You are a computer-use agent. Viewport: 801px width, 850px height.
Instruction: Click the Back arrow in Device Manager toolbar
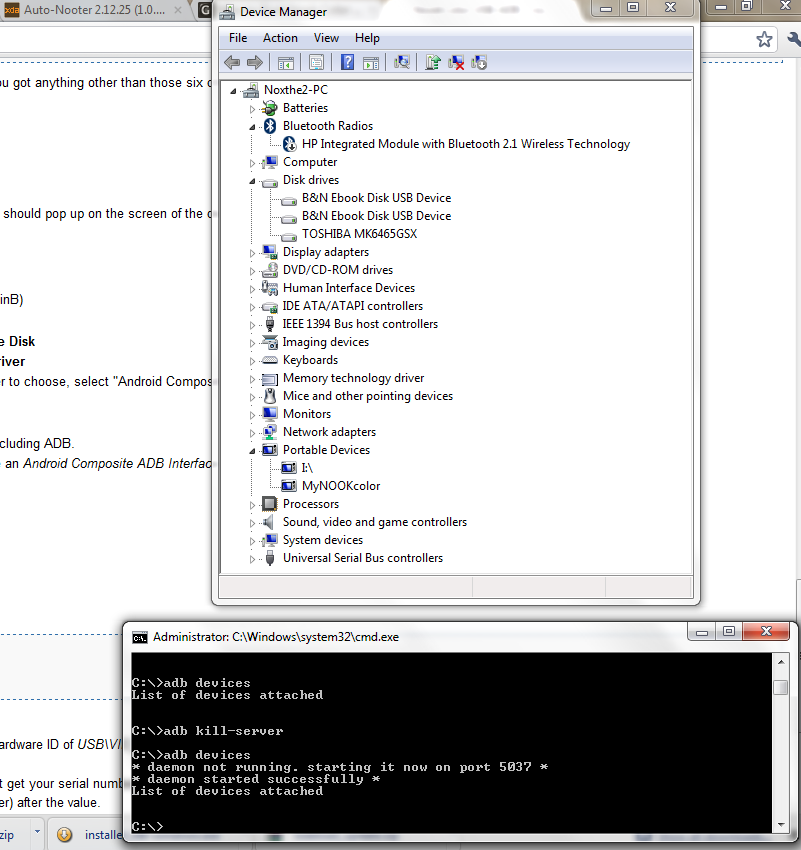click(232, 63)
